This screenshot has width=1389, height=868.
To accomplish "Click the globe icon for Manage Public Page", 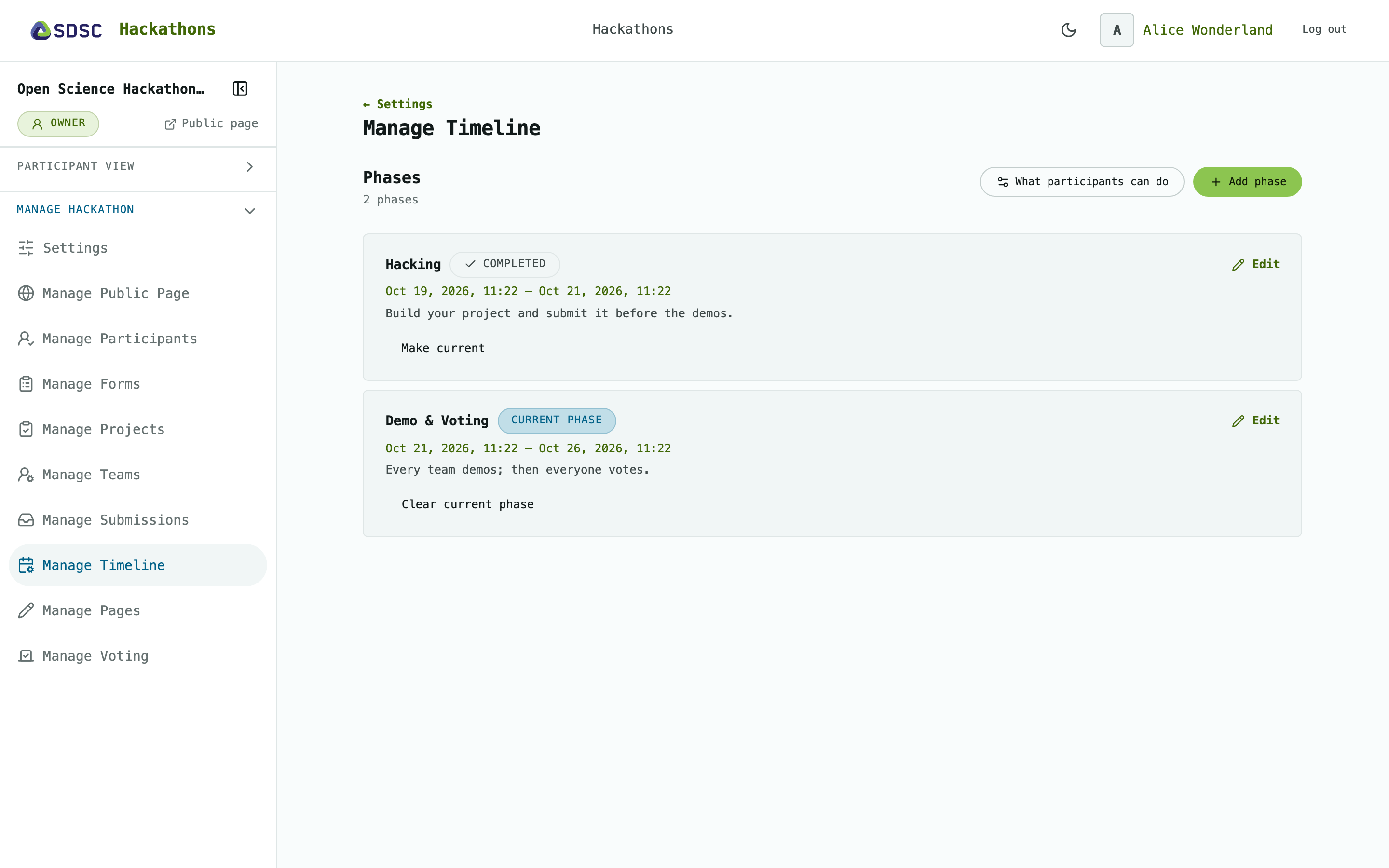I will coord(26,293).
